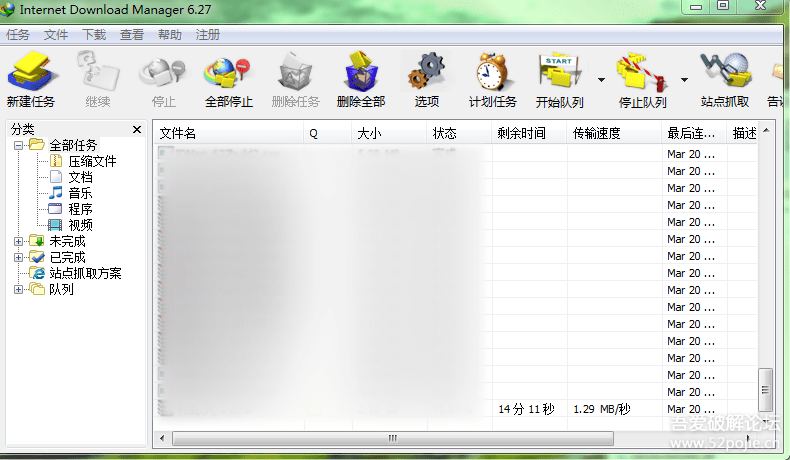The height and width of the screenshot is (460, 790).
Task: Close the 分类 sidebar panel
Action: [137, 129]
